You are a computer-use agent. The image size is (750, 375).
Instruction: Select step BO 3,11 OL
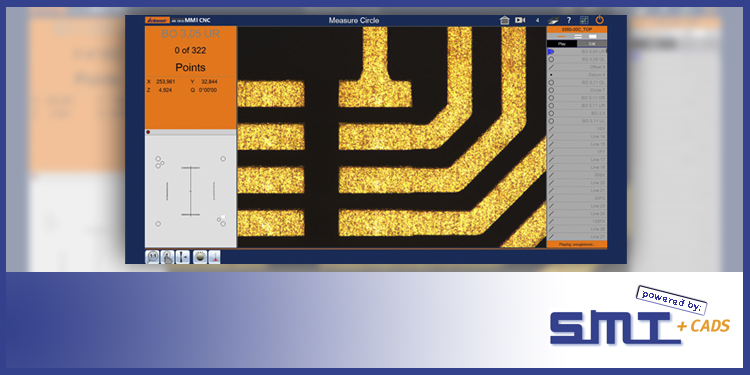[577, 82]
